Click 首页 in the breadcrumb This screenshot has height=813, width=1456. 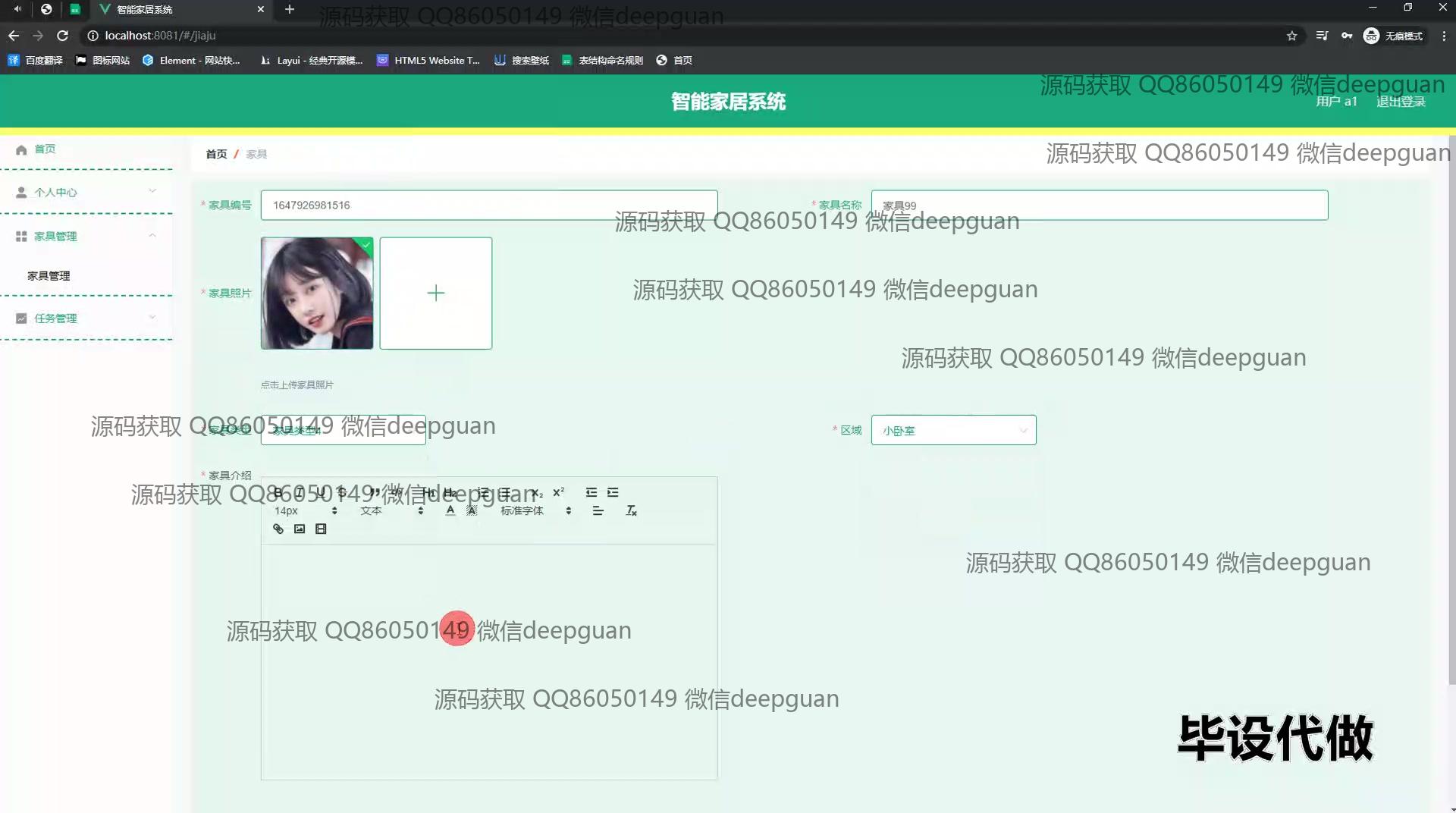pos(216,154)
